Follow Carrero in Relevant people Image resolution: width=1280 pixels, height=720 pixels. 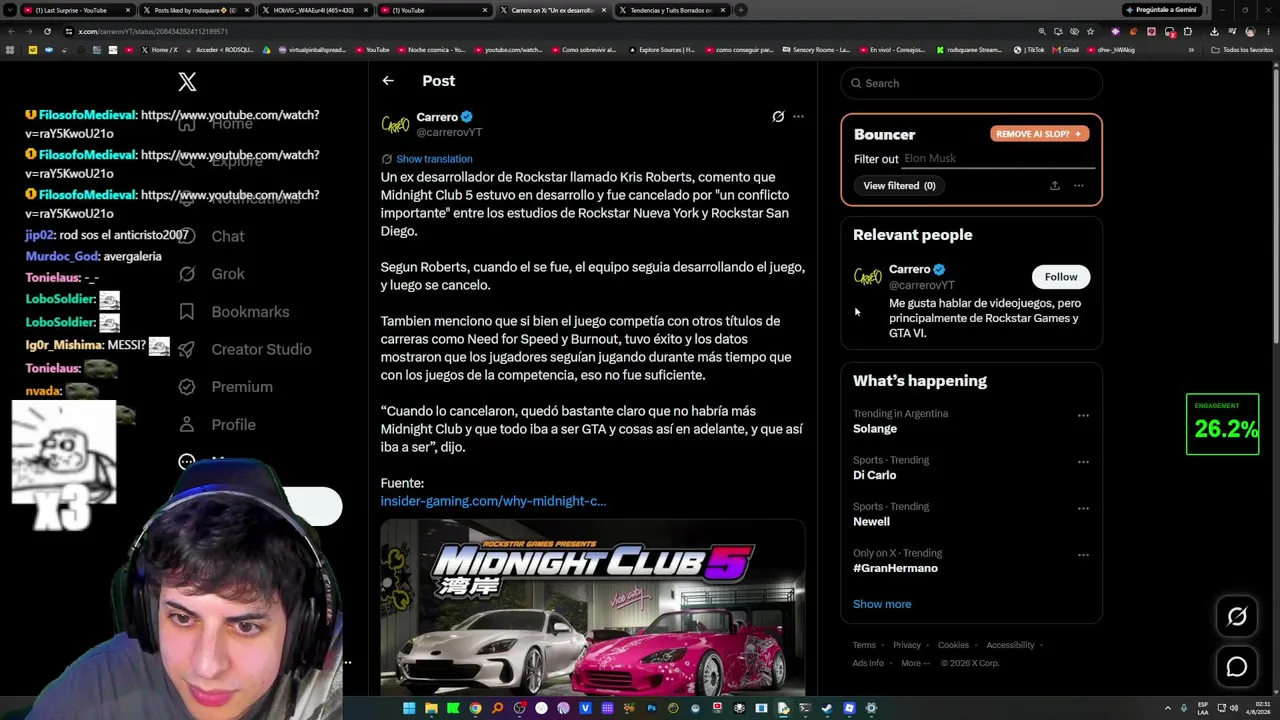click(x=1061, y=277)
